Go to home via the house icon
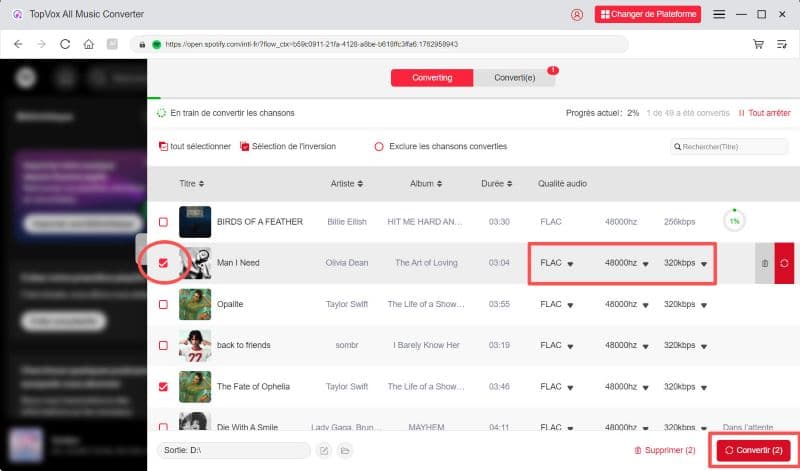800x471 pixels. coord(89,44)
